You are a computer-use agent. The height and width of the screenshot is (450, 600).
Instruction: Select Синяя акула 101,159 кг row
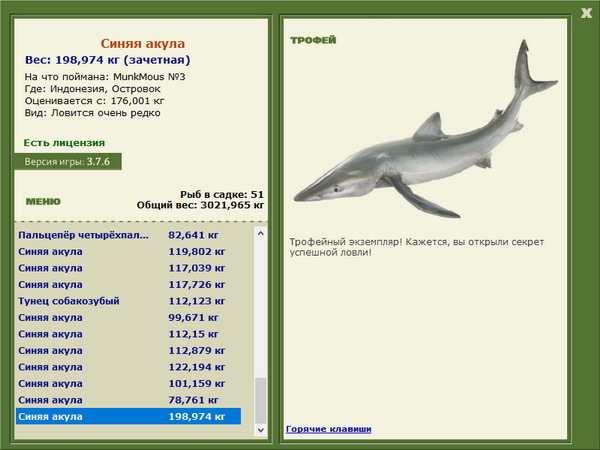[129, 383]
